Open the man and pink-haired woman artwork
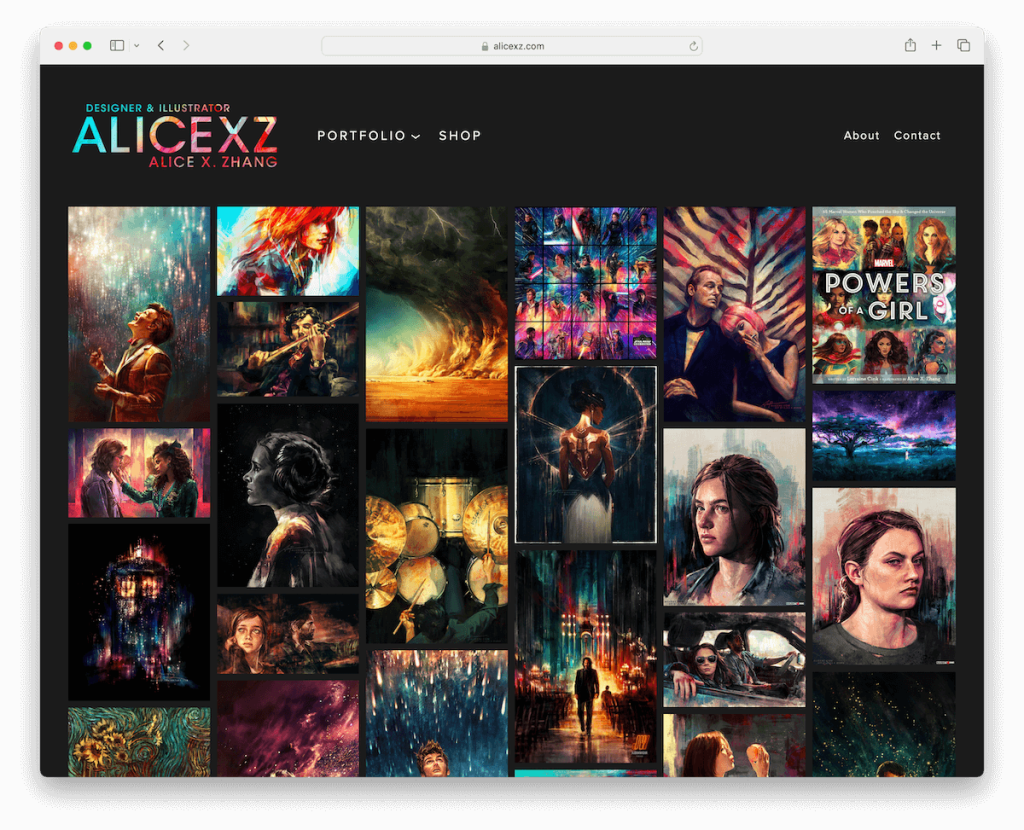The width and height of the screenshot is (1024, 830). point(735,314)
